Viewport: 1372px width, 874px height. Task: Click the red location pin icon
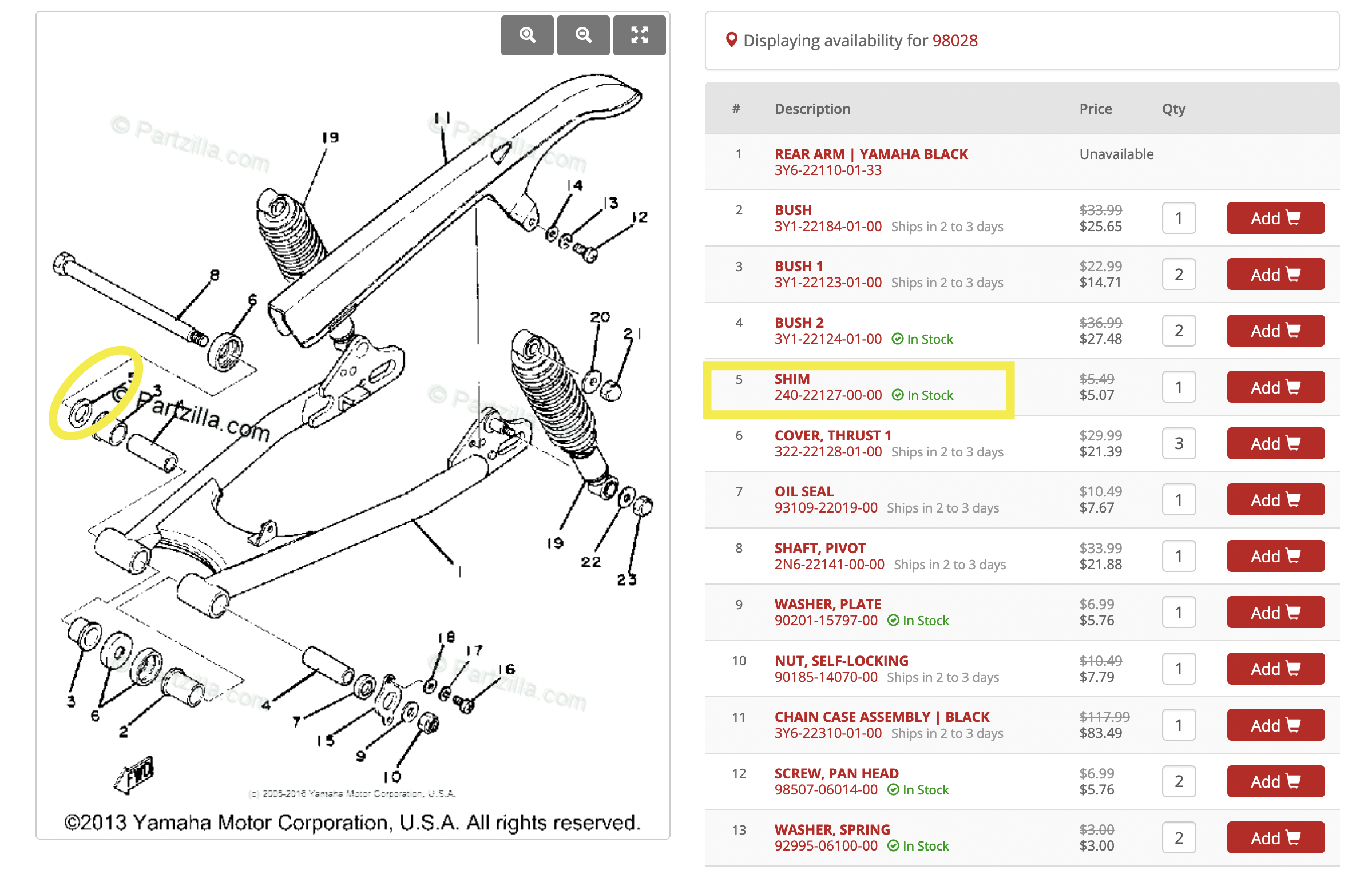[731, 40]
